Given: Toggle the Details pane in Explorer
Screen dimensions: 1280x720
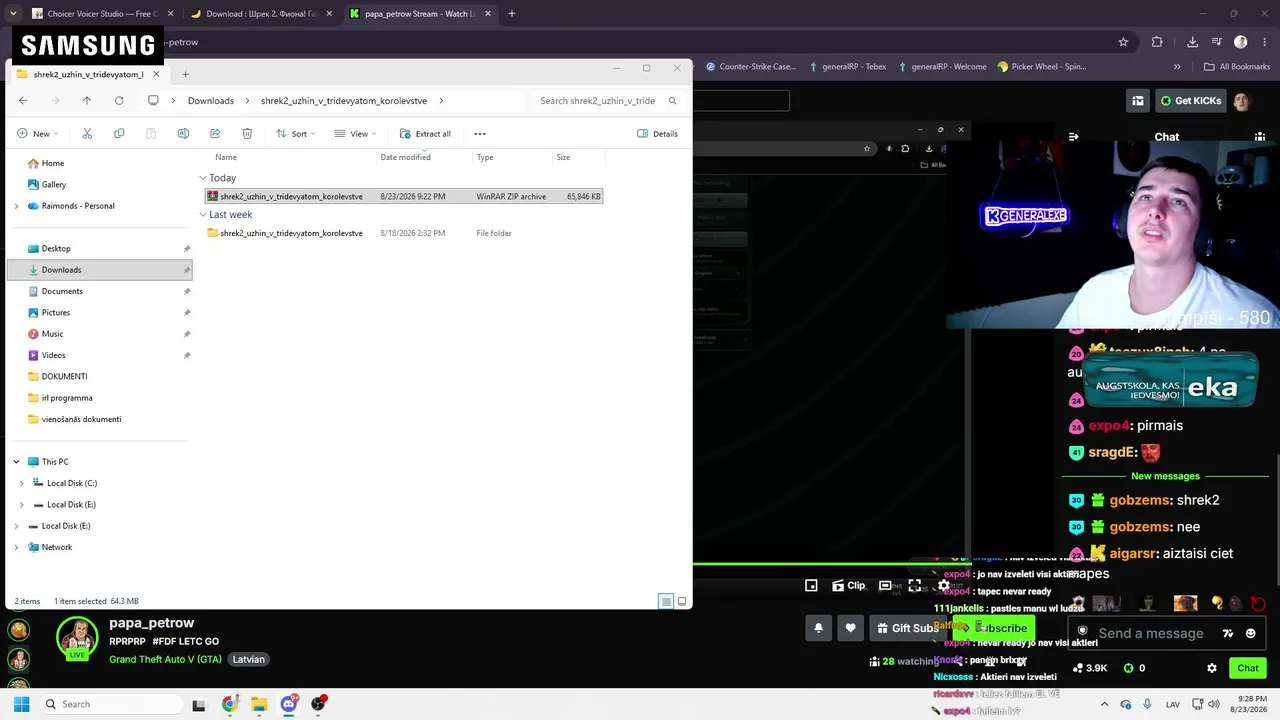Looking at the screenshot, I should coord(657,133).
